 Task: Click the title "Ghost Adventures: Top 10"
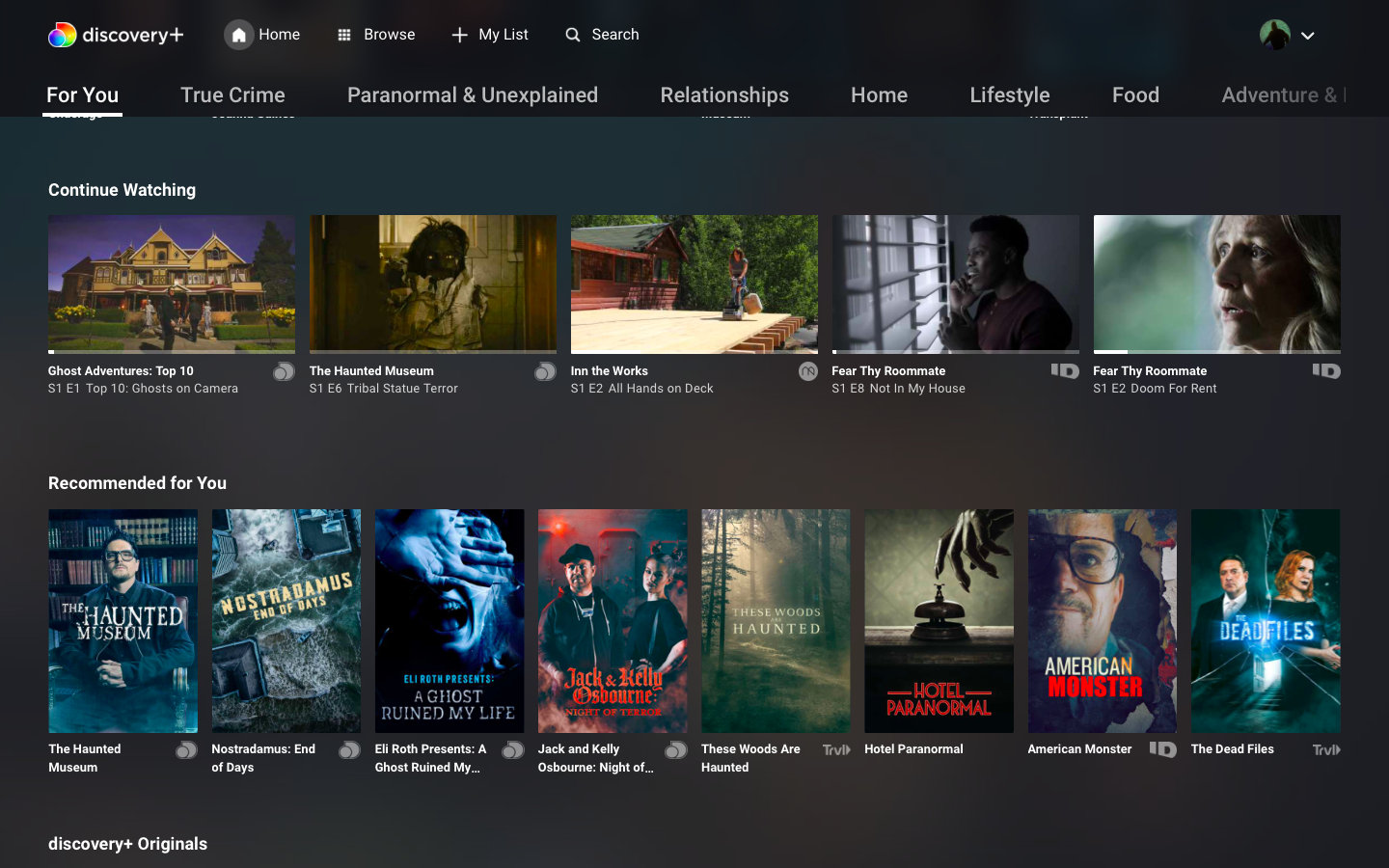point(121,371)
